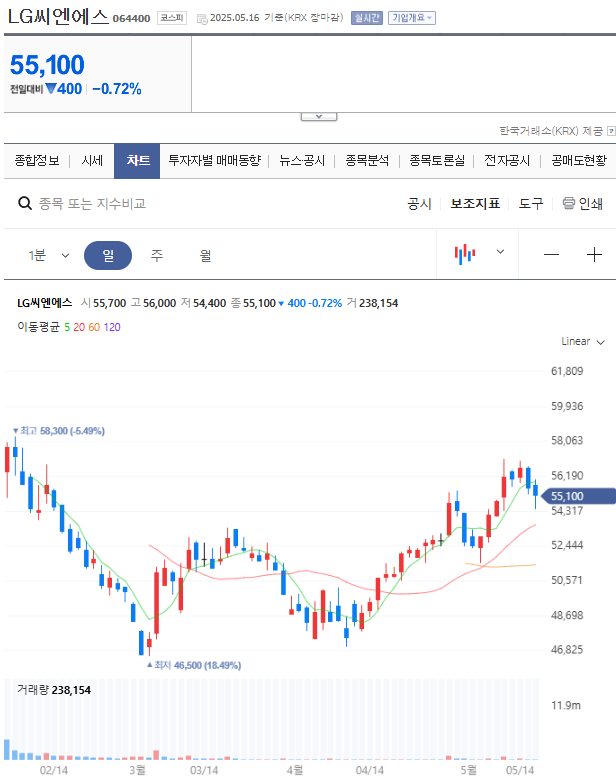The height and width of the screenshot is (781, 616).
Task: Click the 코스피 market badge
Action: point(171,18)
